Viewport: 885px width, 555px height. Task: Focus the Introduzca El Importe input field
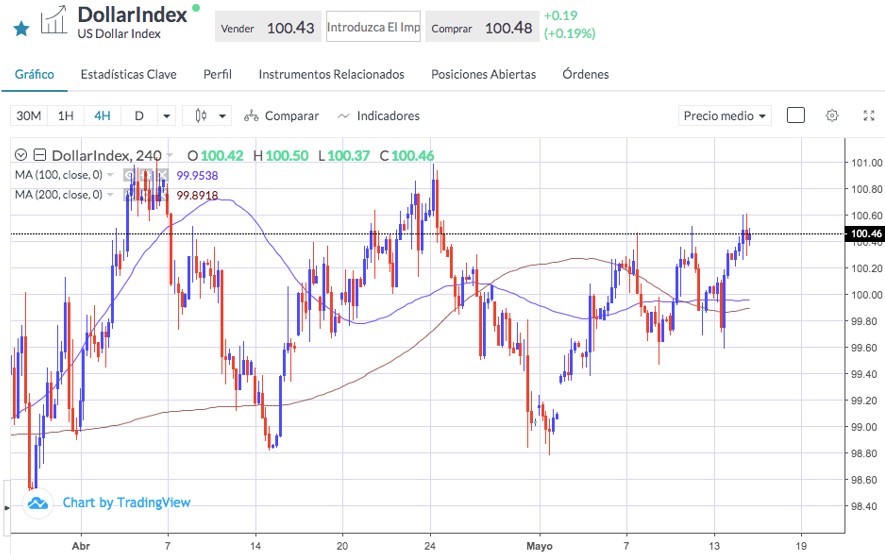pyautogui.click(x=373, y=27)
